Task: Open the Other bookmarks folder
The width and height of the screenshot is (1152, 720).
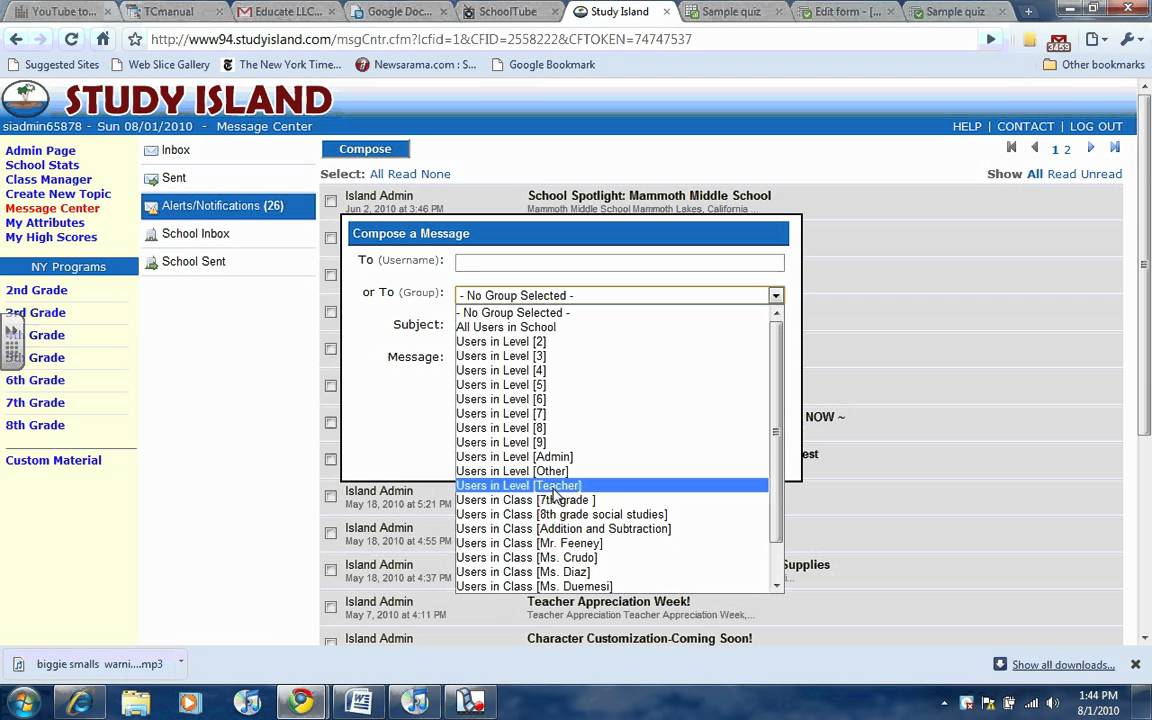Action: click(1094, 65)
